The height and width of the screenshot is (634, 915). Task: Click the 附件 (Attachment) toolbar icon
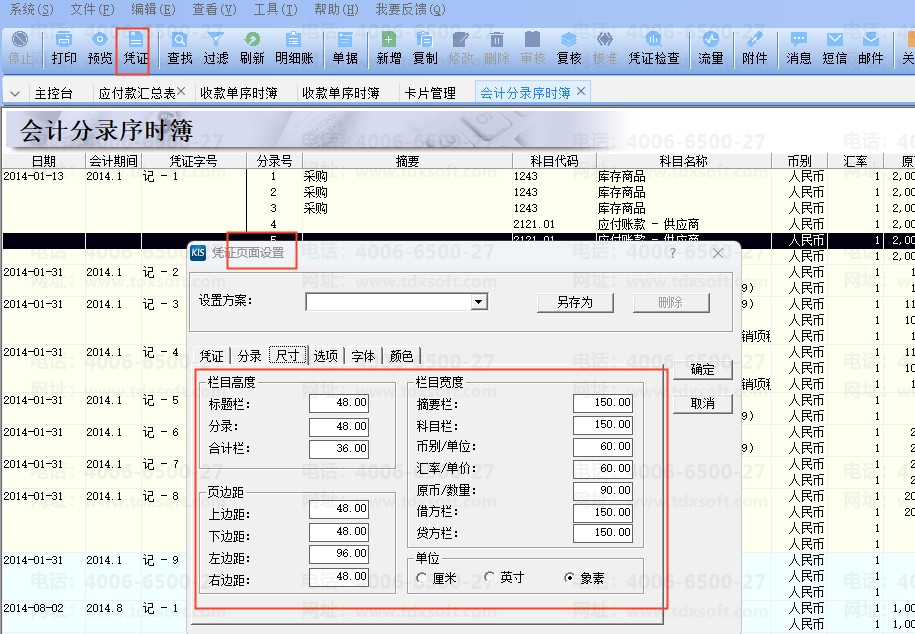pos(755,48)
